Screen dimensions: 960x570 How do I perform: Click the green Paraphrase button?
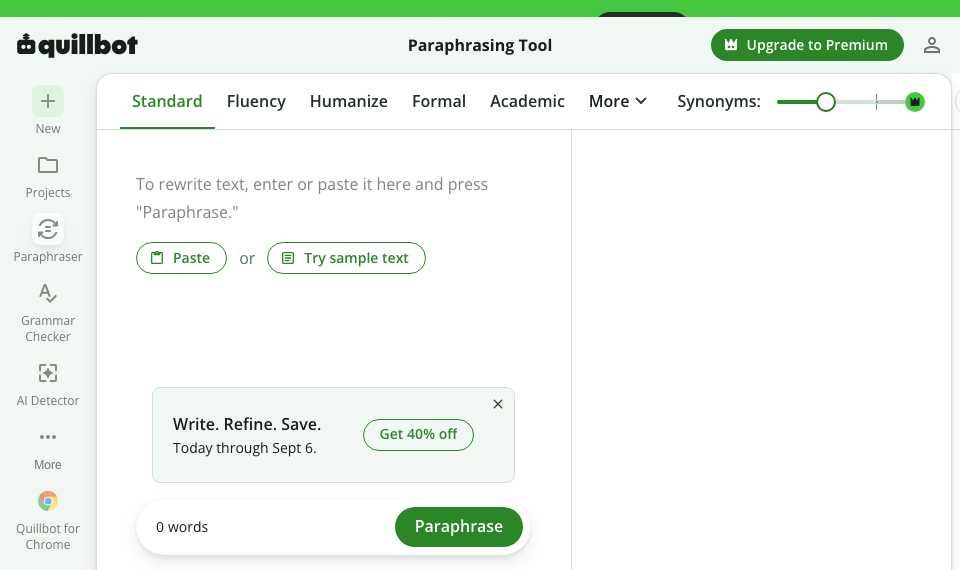tap(459, 527)
